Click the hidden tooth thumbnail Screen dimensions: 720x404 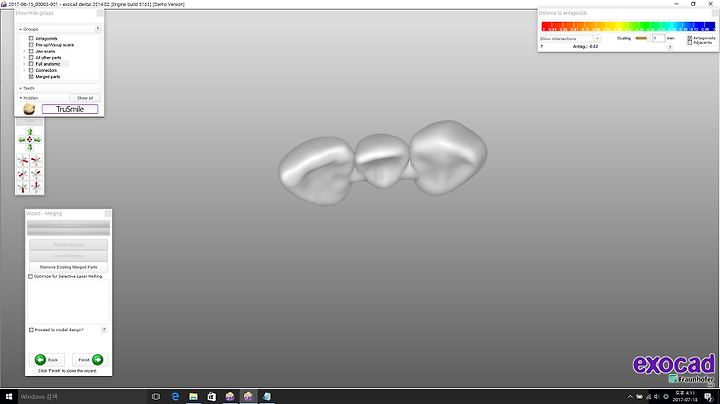click(29, 109)
